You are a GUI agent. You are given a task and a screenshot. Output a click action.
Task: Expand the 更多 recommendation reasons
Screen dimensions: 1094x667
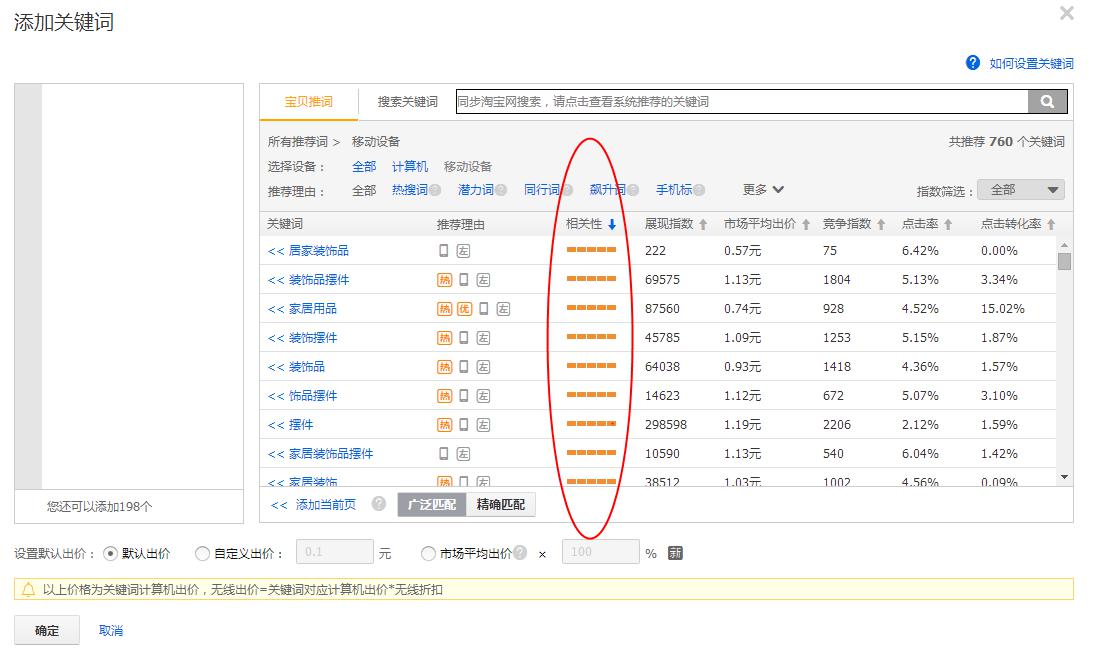(x=763, y=190)
